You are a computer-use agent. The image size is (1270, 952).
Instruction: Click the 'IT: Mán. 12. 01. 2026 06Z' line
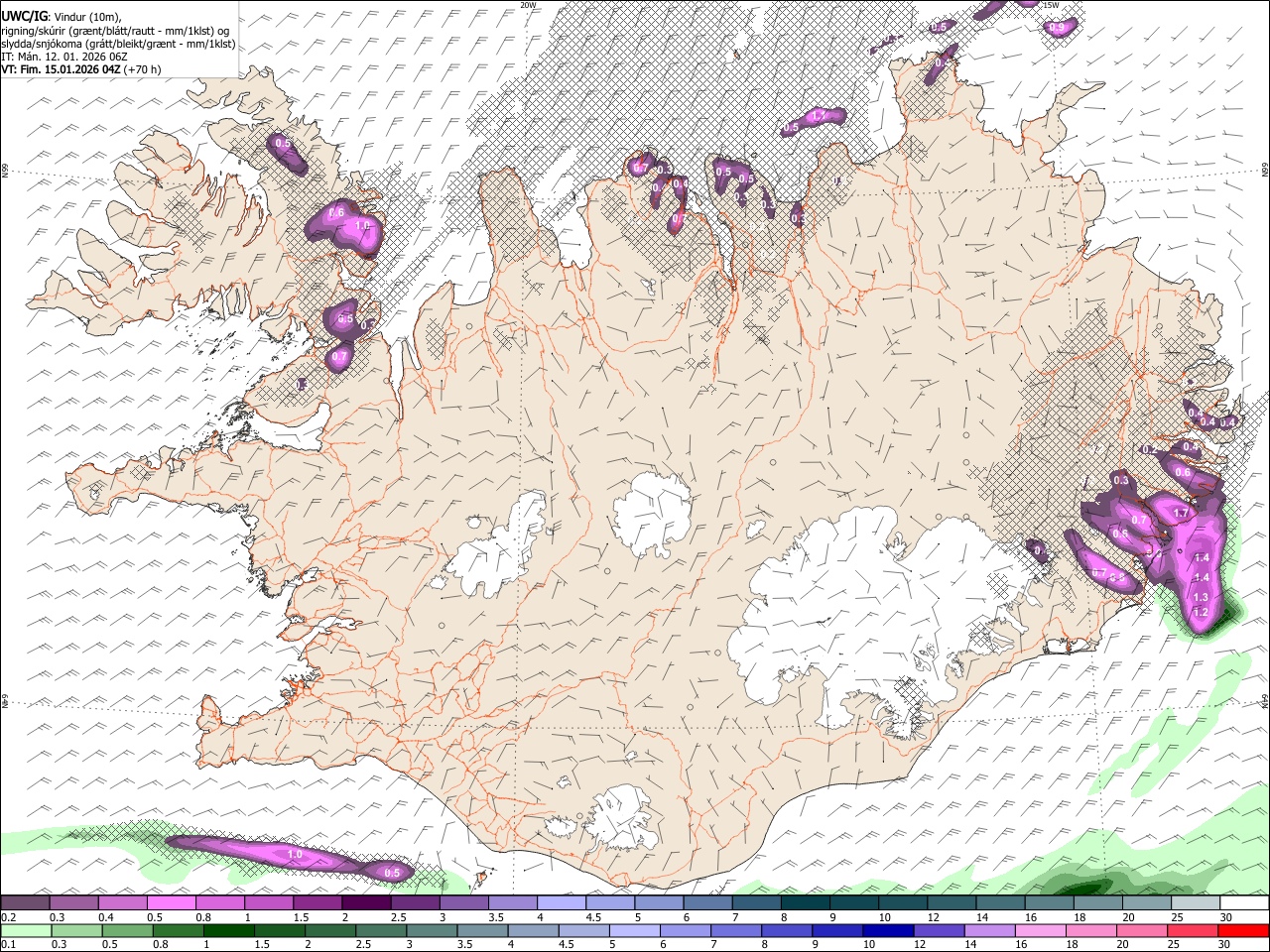click(63, 57)
